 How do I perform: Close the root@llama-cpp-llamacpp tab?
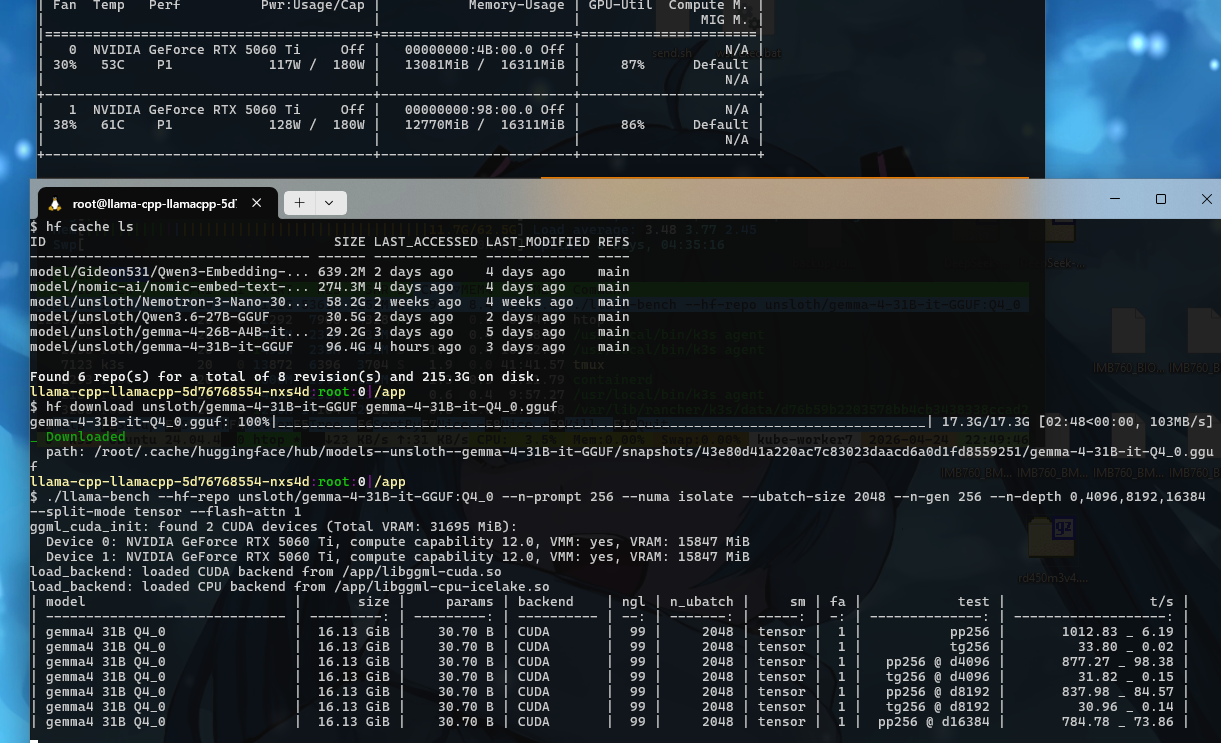[x=257, y=203]
